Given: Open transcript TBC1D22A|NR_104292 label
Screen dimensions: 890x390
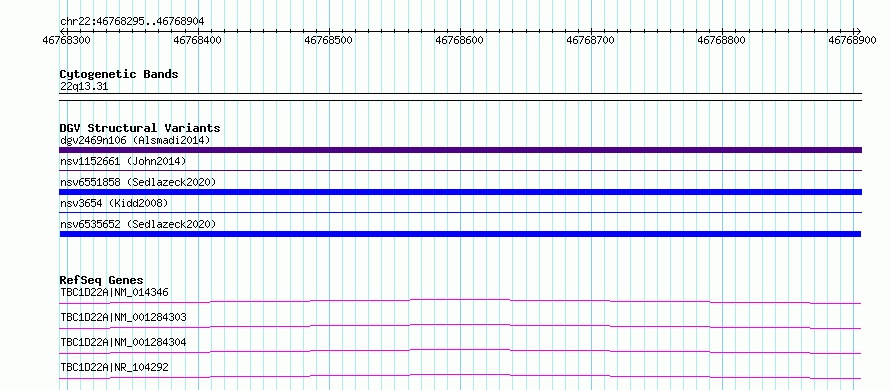Looking at the screenshot, I should (114, 367).
